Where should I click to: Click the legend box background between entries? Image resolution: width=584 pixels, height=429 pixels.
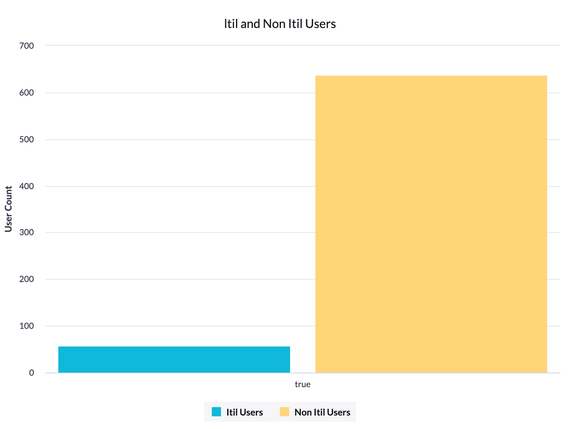tap(272, 412)
